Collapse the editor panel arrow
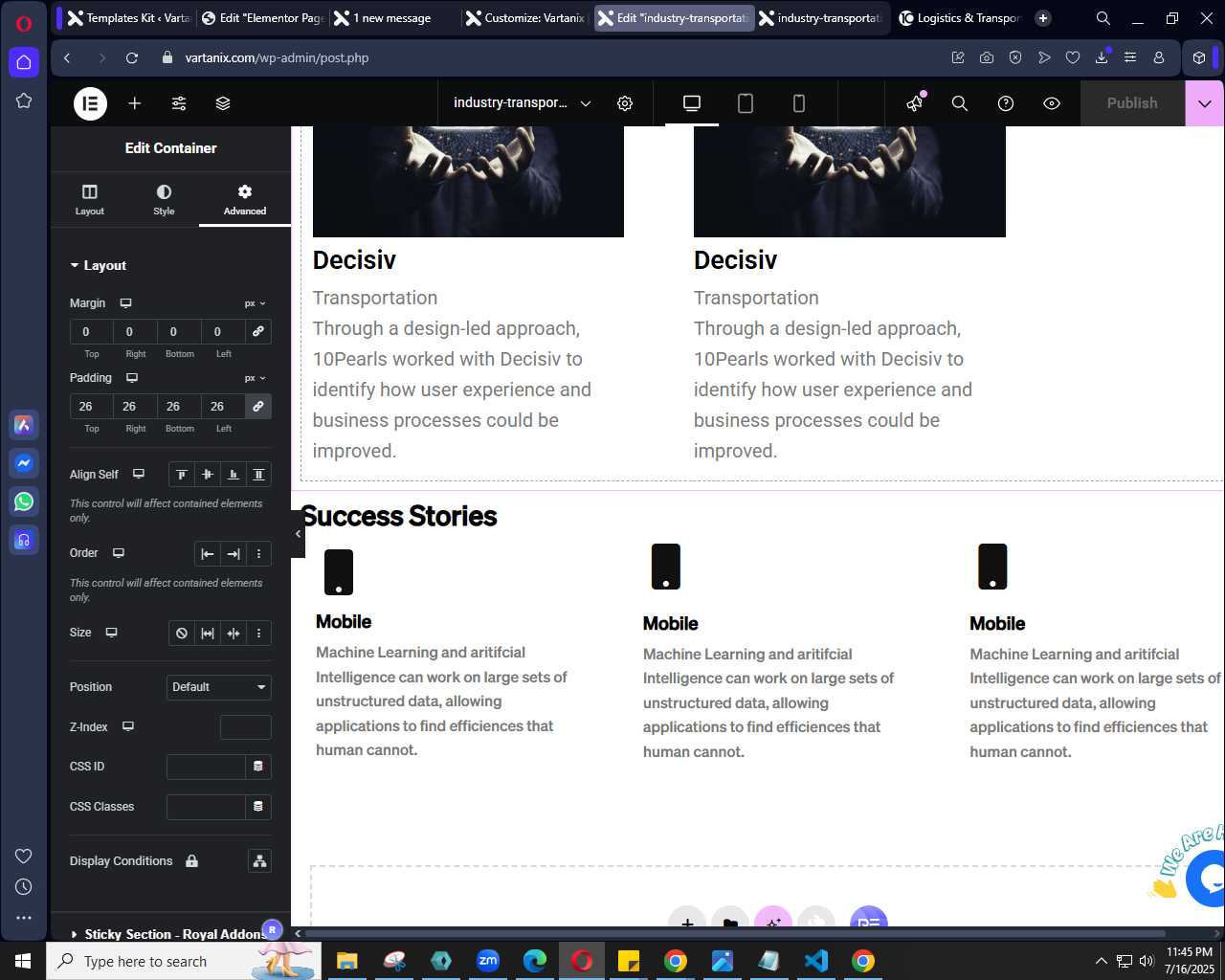This screenshot has height=980, width=1225. coord(299,534)
